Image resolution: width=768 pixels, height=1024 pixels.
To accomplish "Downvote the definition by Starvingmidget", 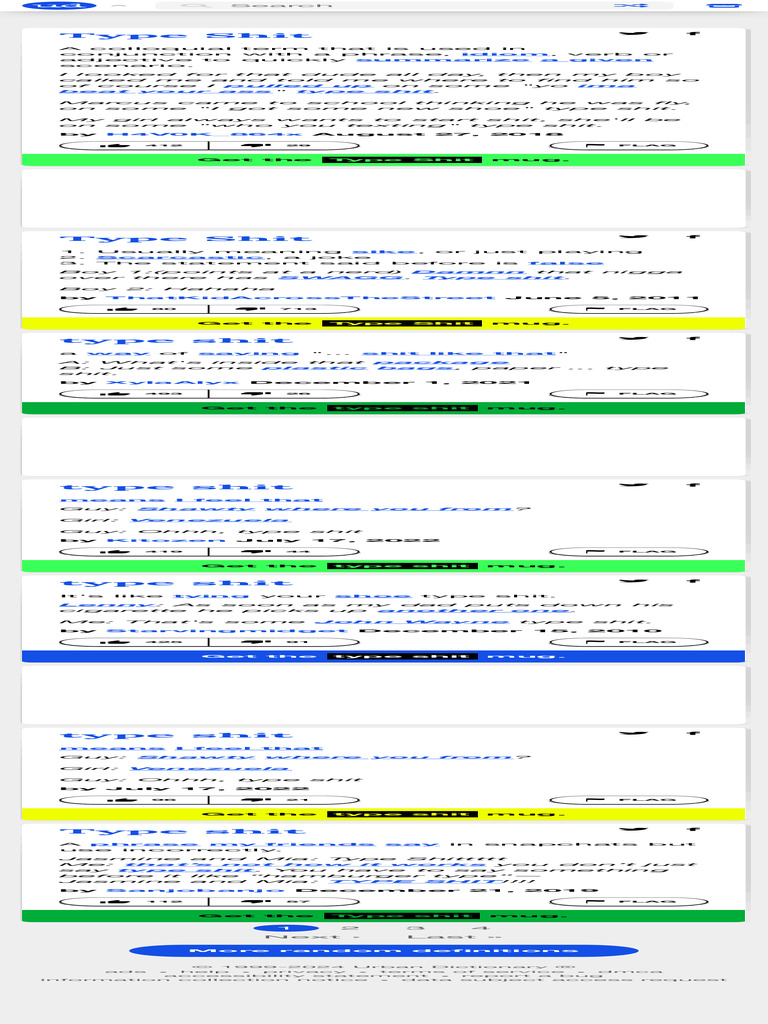I will click(284, 642).
